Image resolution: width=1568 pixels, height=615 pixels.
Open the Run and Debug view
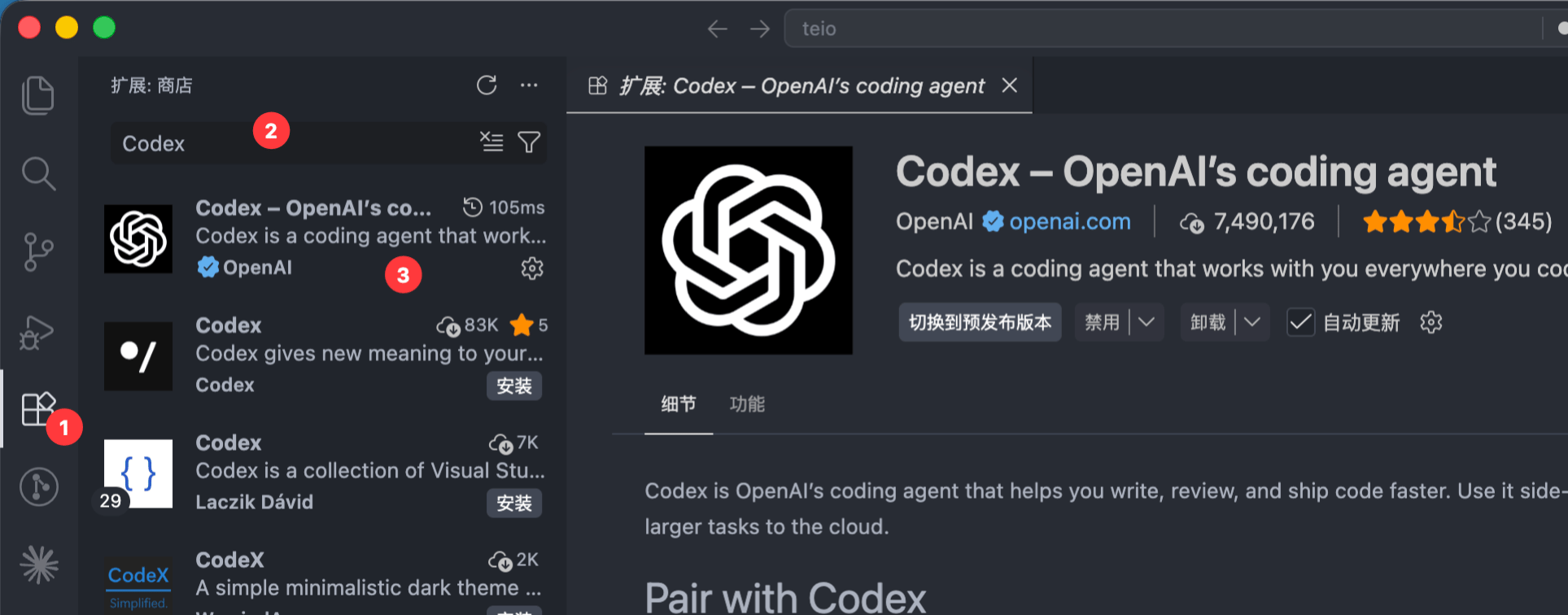[37, 332]
